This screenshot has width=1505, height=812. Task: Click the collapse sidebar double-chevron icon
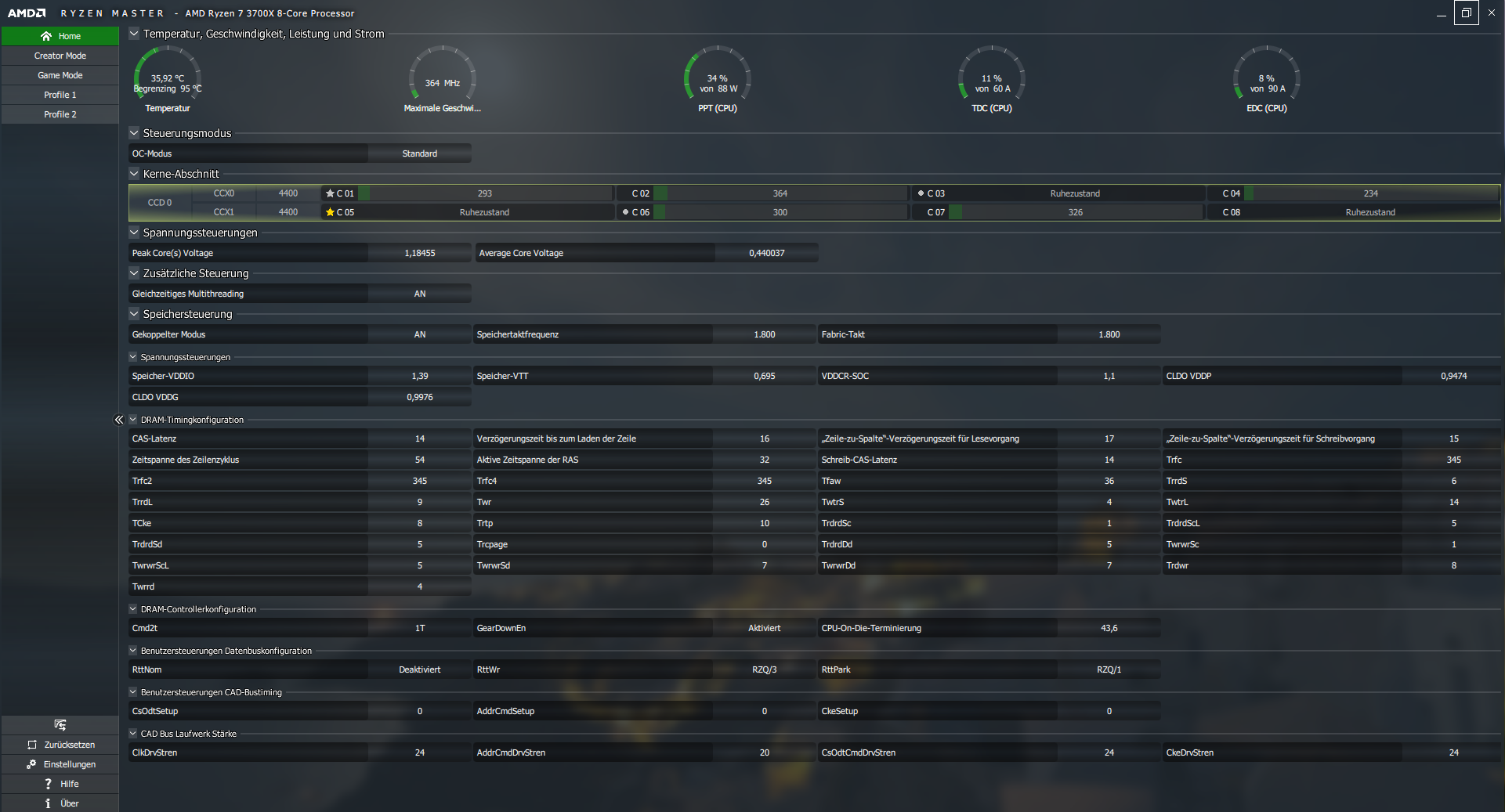[x=119, y=420]
